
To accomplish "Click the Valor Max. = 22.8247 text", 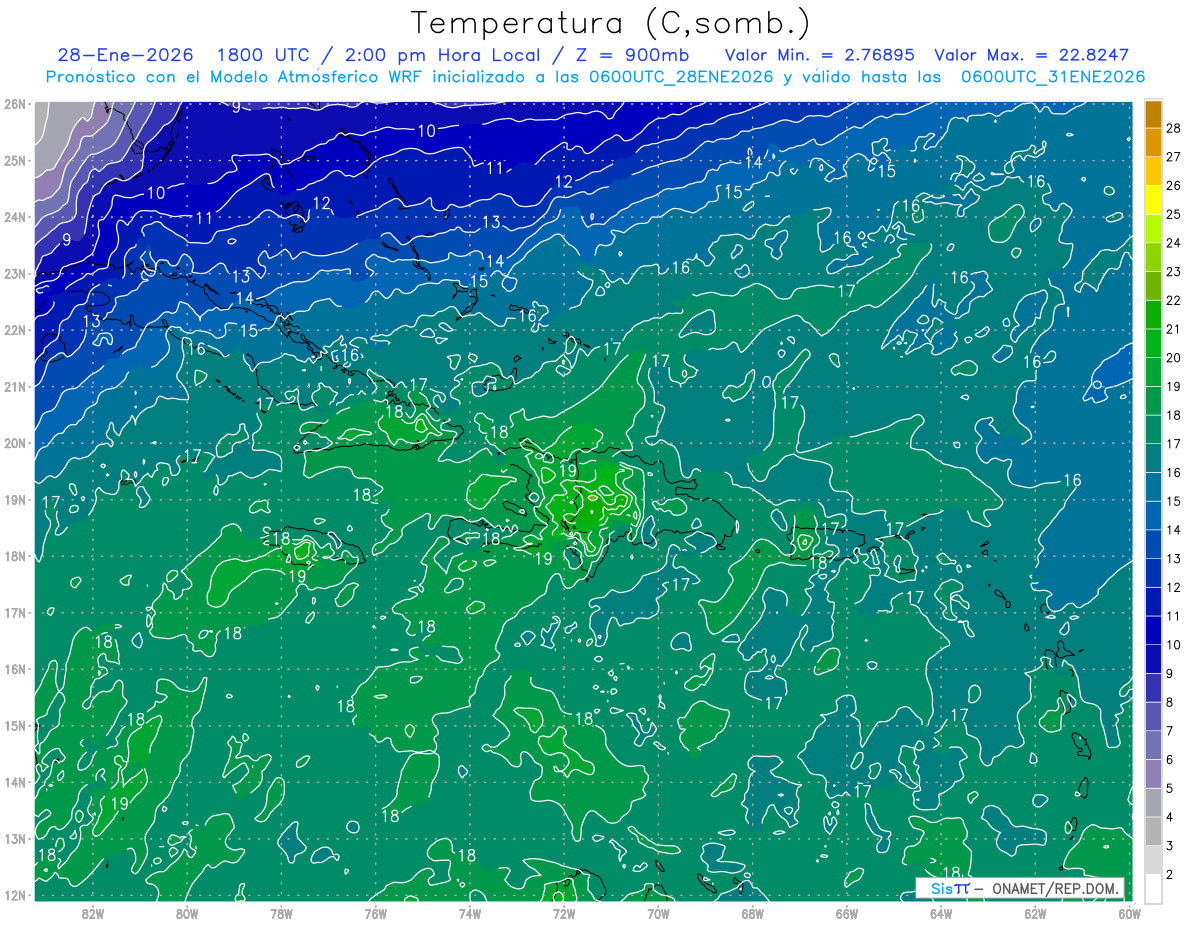I will coord(1031,55).
